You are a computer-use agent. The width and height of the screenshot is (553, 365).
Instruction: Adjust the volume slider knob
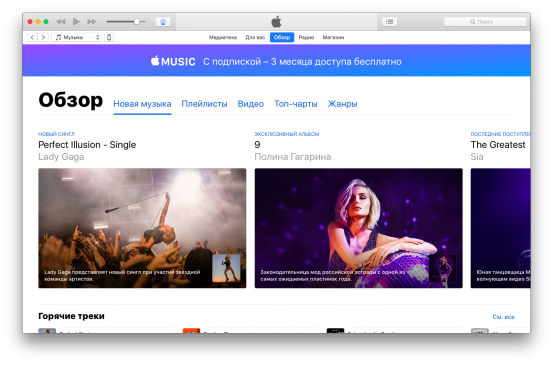click(136, 22)
